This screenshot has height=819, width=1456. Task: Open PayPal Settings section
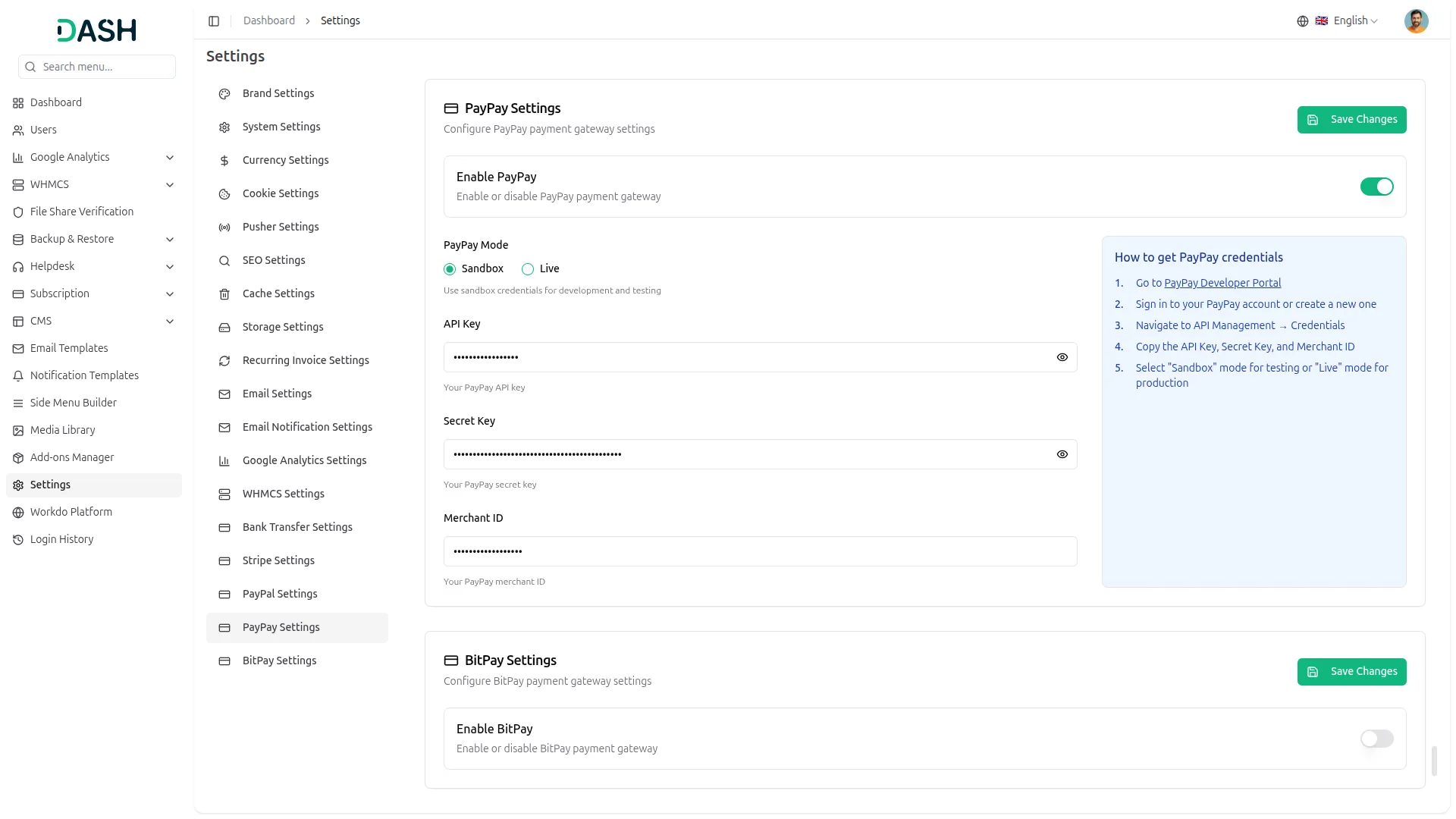pyautogui.click(x=297, y=595)
